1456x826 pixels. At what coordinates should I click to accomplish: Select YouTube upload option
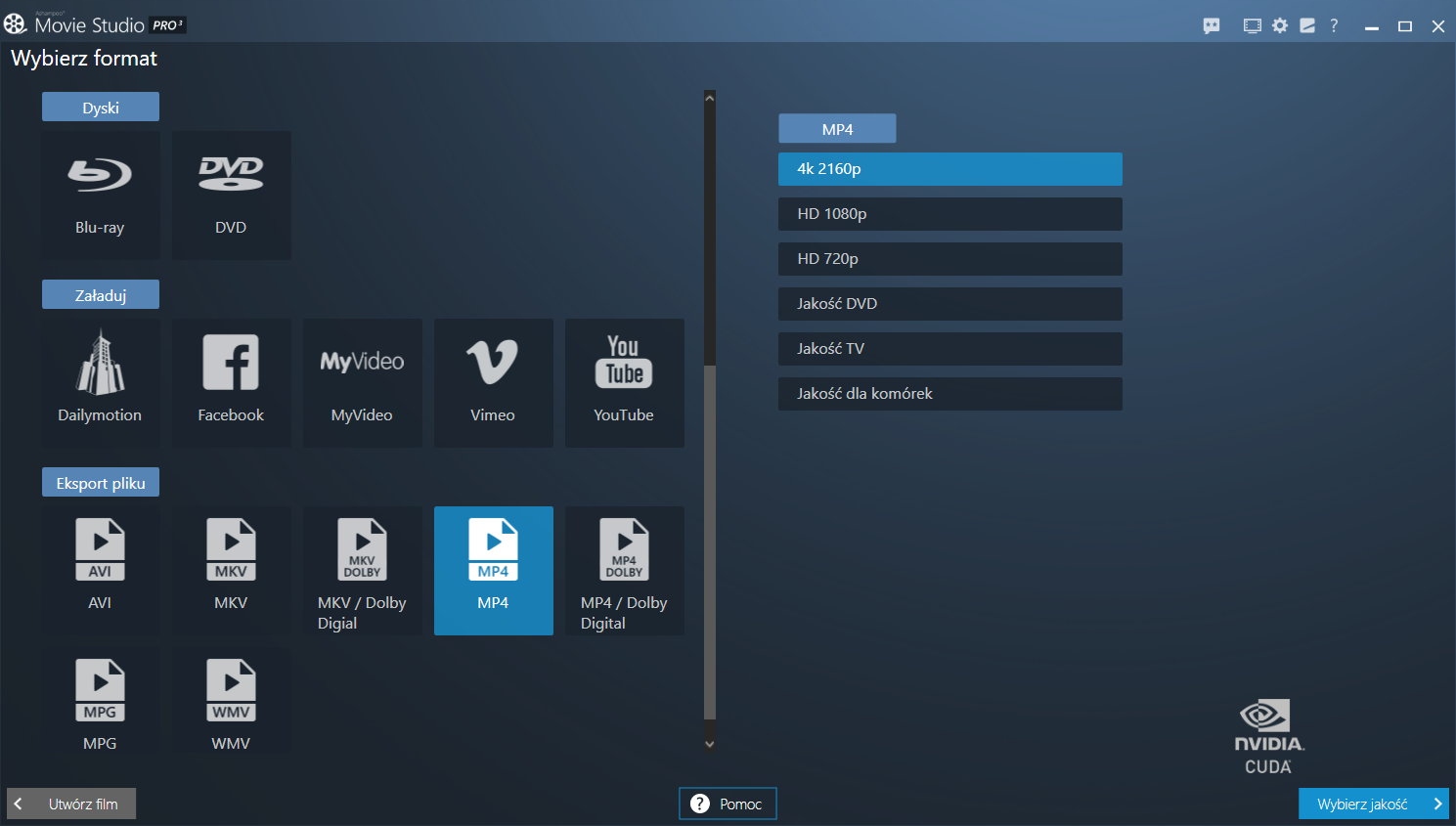tap(624, 383)
